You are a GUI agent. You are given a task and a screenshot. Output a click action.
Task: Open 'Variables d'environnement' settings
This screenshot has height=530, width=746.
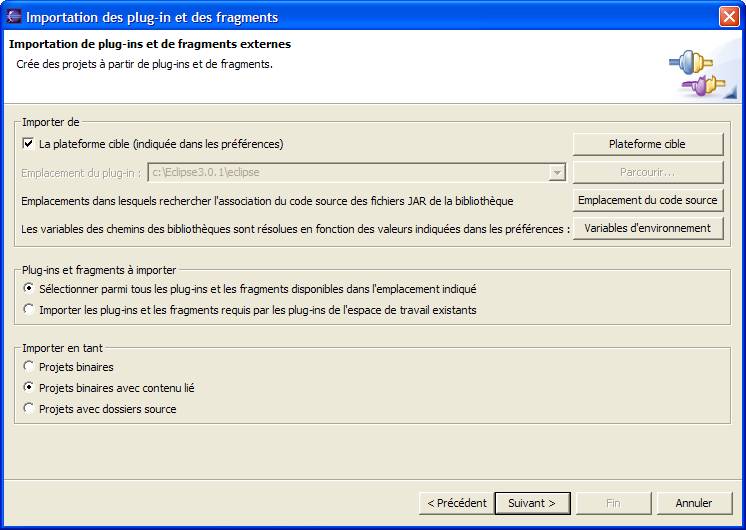[x=647, y=228]
